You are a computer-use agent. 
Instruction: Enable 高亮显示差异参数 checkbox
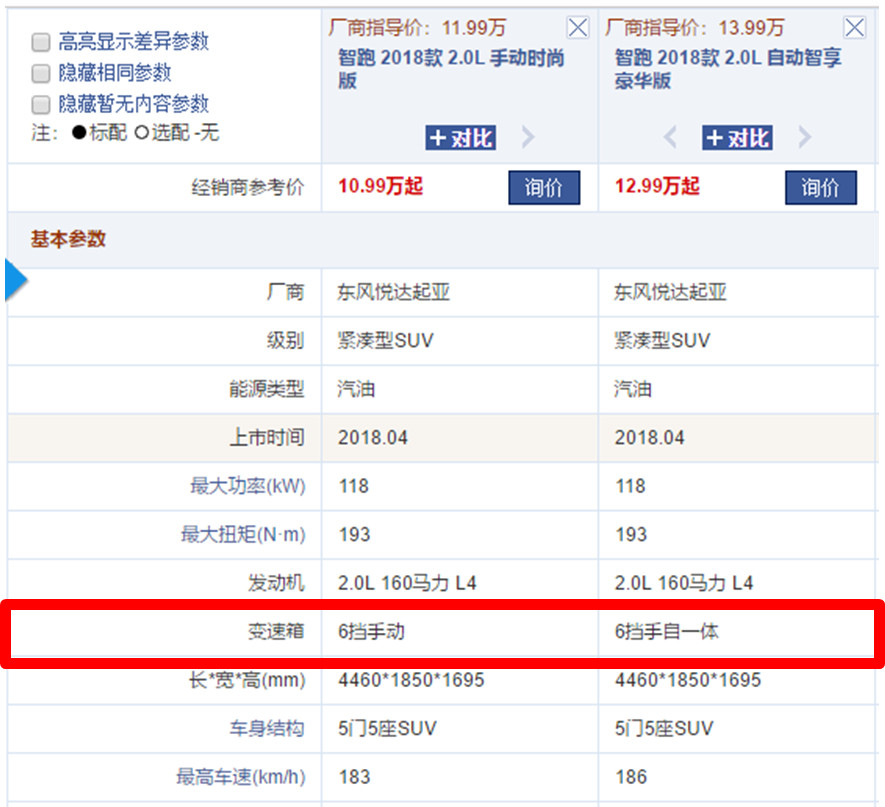(41, 42)
